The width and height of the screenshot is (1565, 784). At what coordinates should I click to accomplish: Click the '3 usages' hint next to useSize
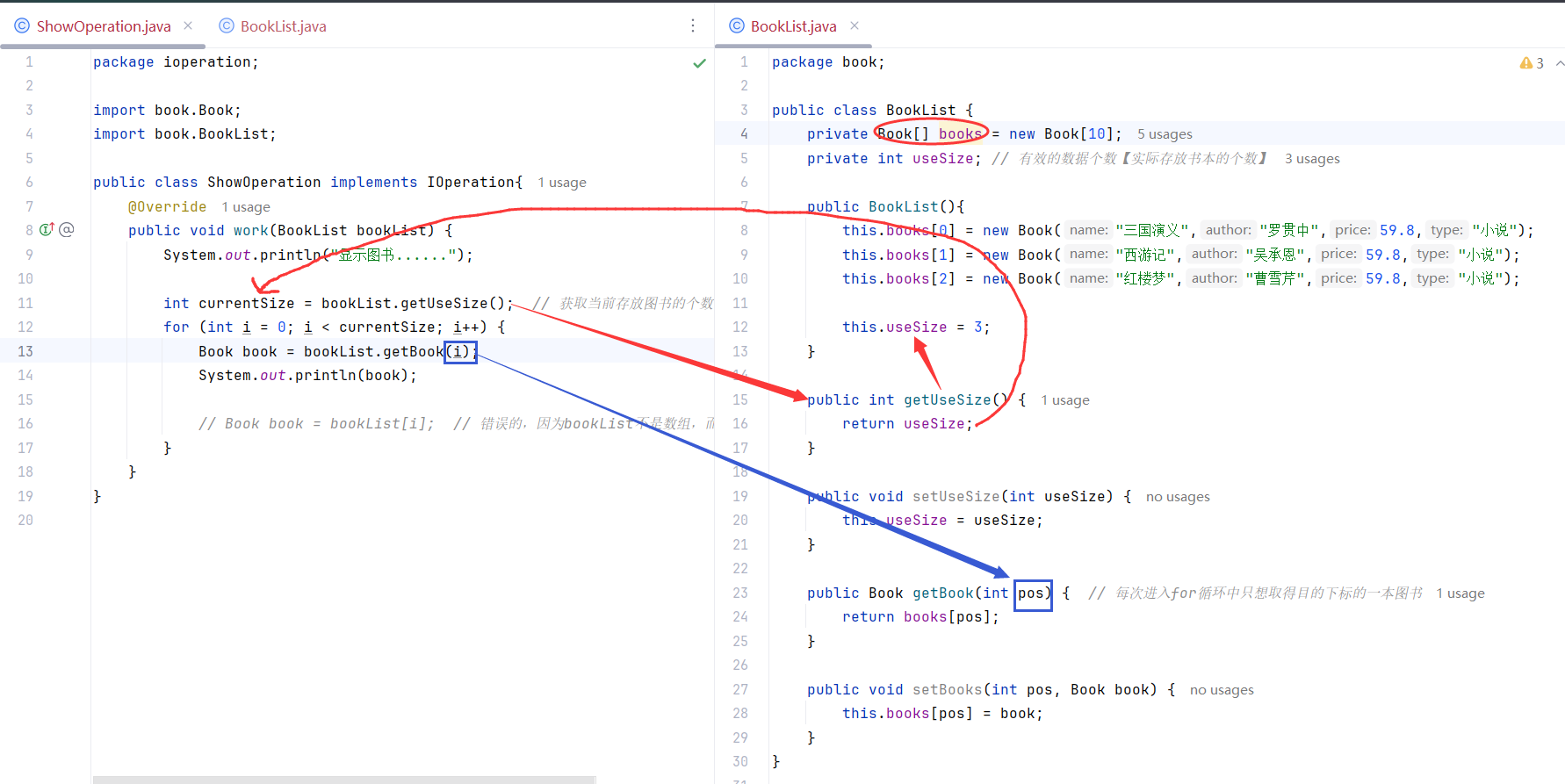(1312, 159)
